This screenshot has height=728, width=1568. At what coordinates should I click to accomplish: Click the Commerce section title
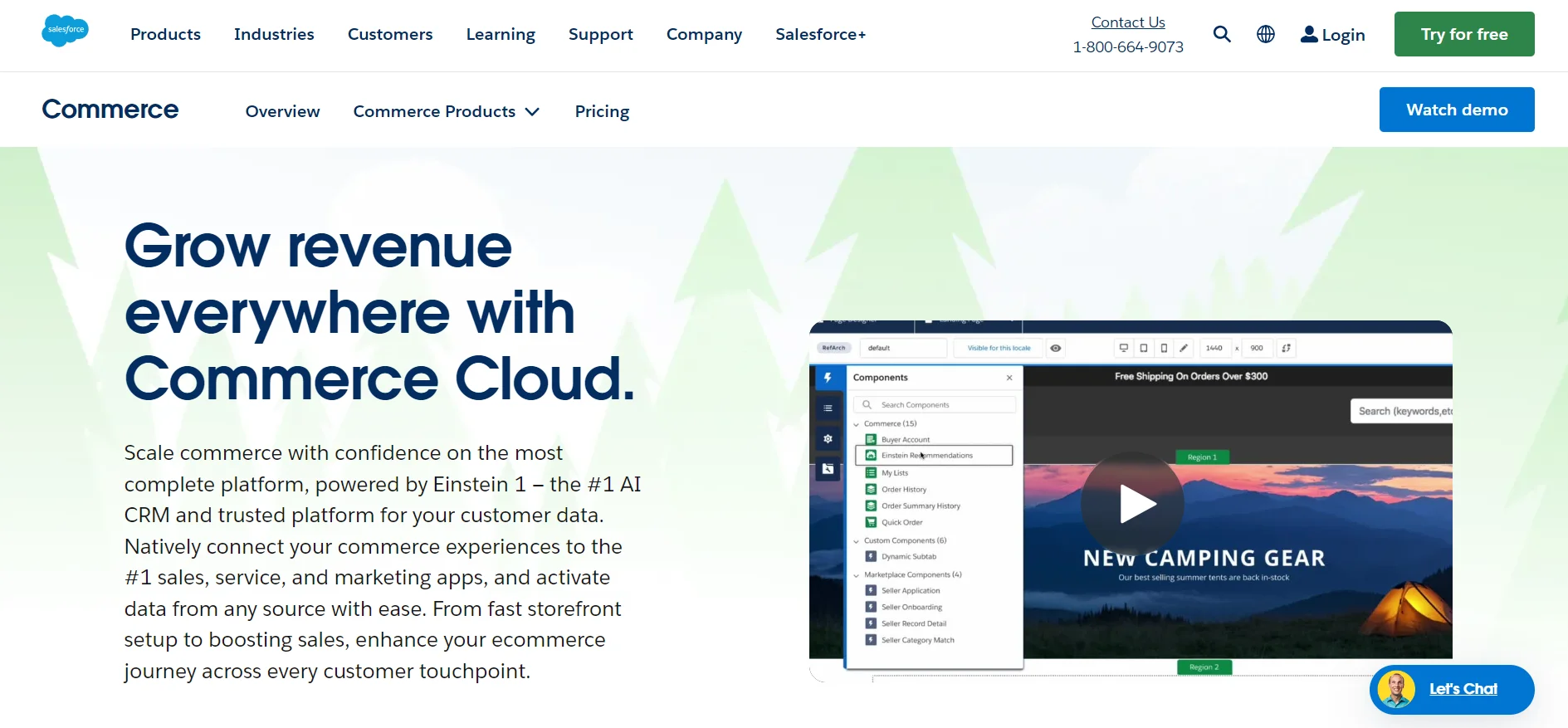click(x=110, y=110)
